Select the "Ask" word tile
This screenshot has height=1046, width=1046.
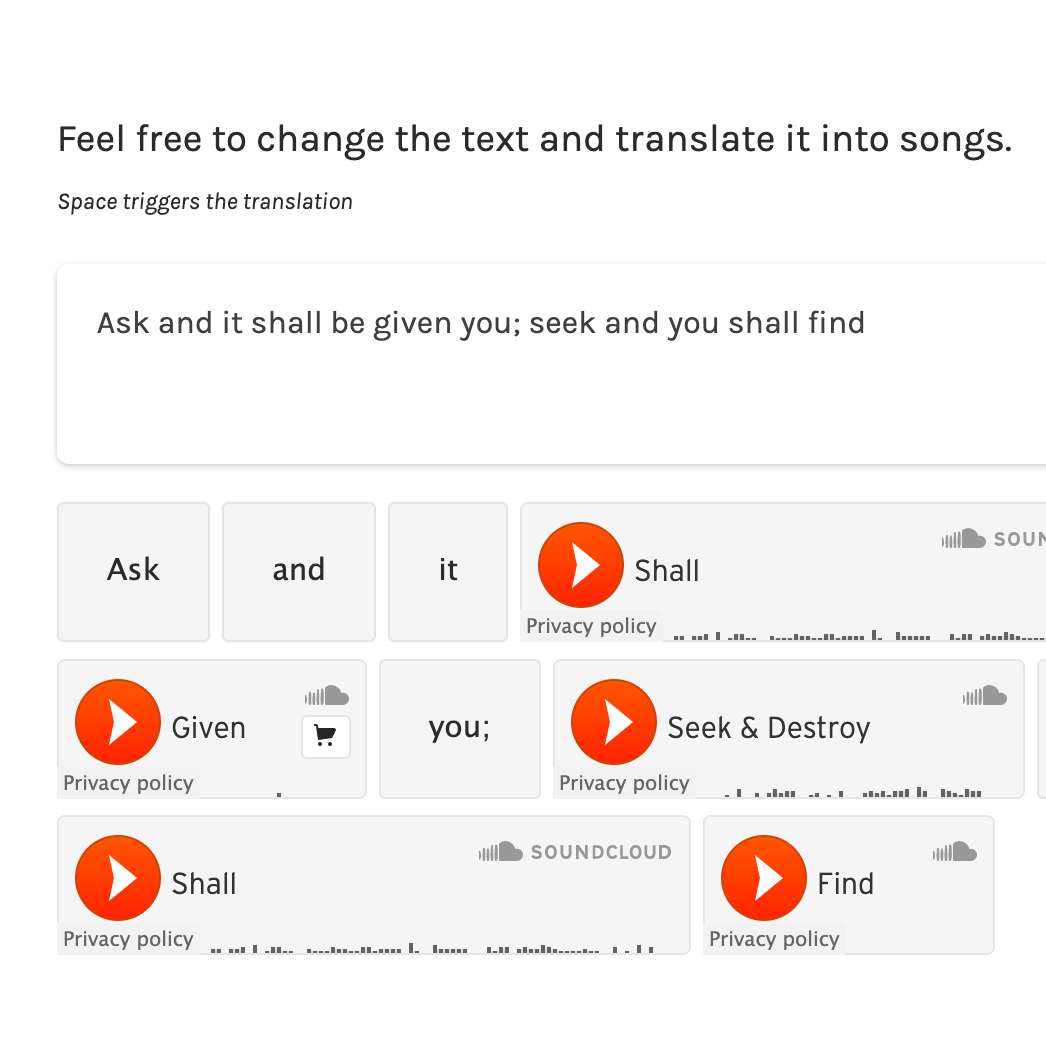pos(133,571)
